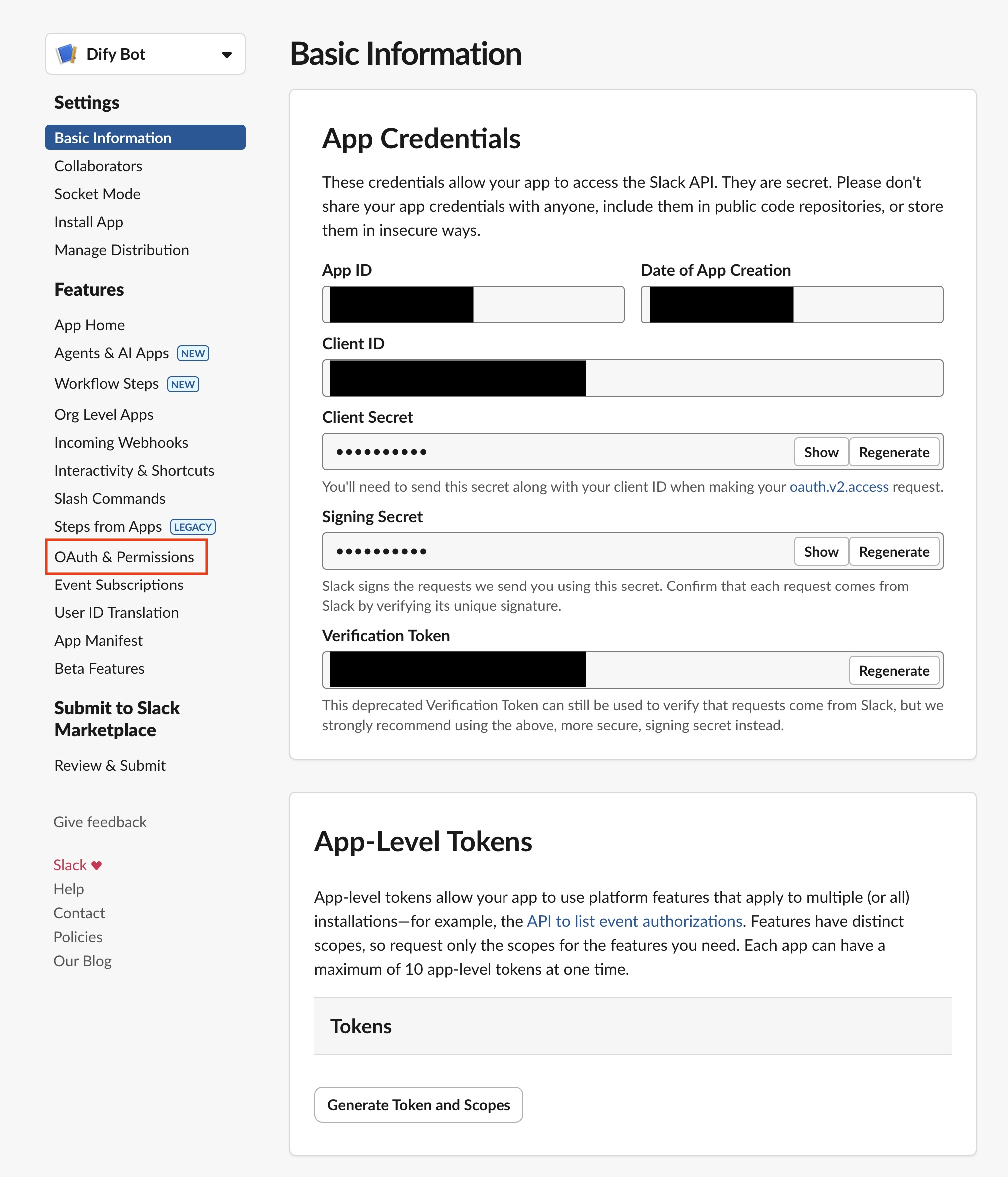1008x1177 pixels.
Task: Open the oauth.v2.access documentation link
Action: click(838, 487)
